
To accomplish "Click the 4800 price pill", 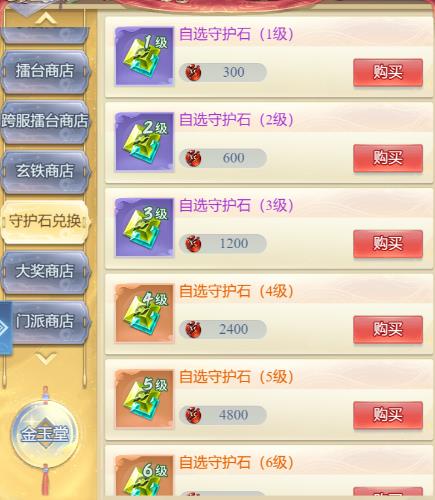I will 223,415.
